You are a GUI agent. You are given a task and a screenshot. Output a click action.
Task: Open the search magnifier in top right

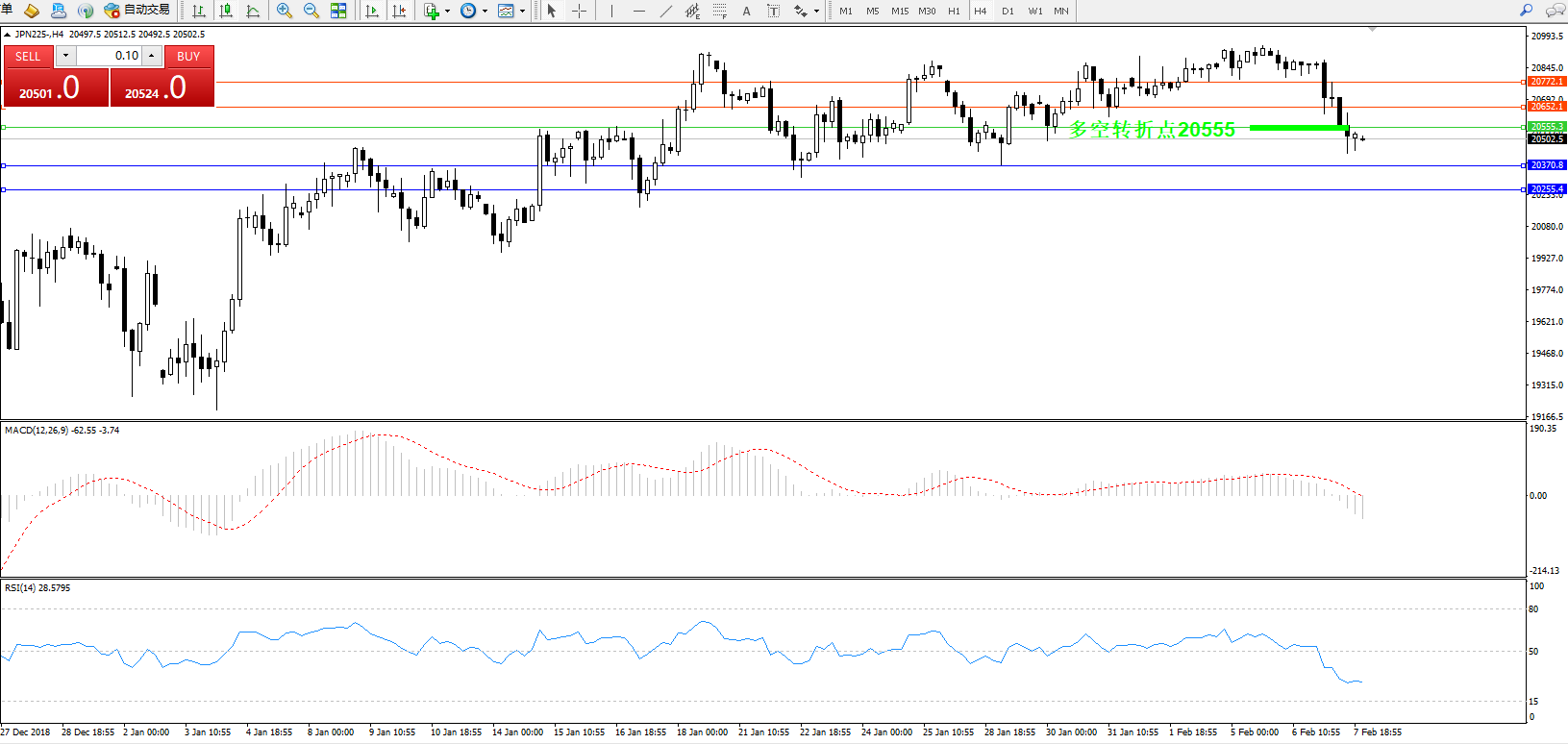1526,11
